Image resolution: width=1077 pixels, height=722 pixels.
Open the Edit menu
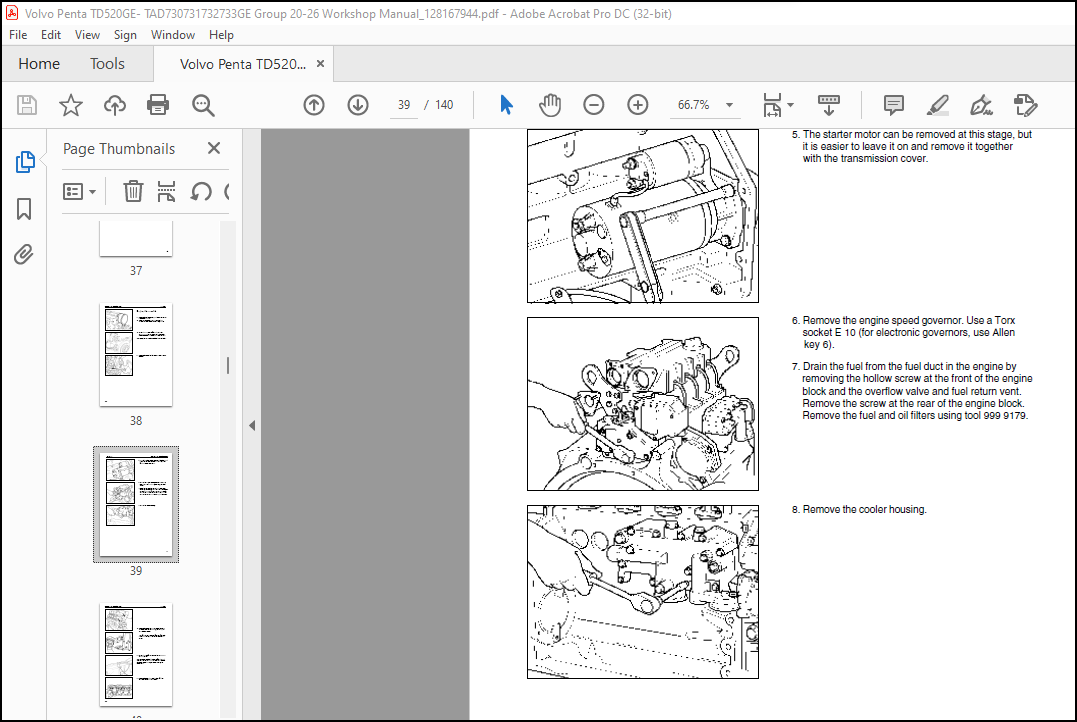(x=51, y=34)
